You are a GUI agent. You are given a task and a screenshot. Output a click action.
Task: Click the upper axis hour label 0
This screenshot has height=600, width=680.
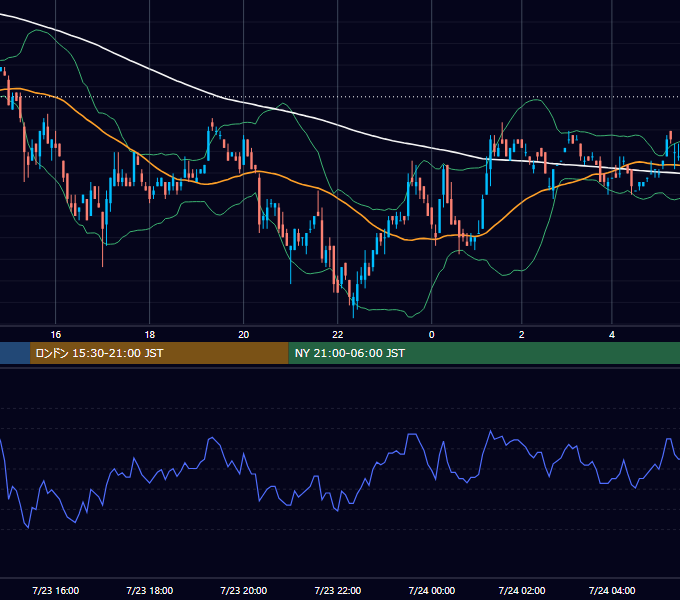[x=432, y=335]
